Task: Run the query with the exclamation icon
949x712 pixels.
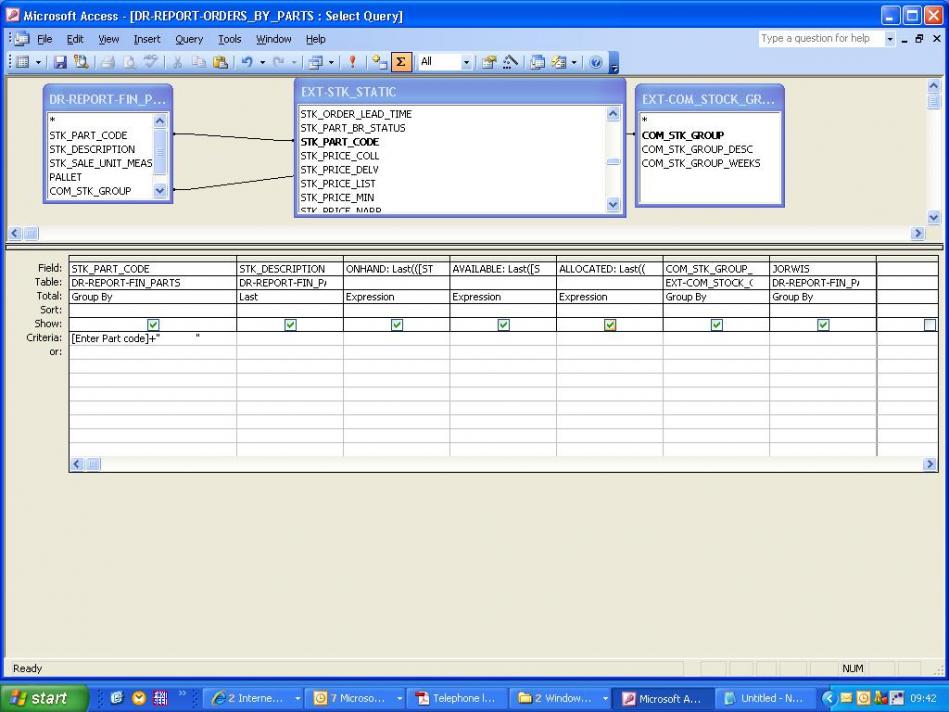Action: pos(352,62)
